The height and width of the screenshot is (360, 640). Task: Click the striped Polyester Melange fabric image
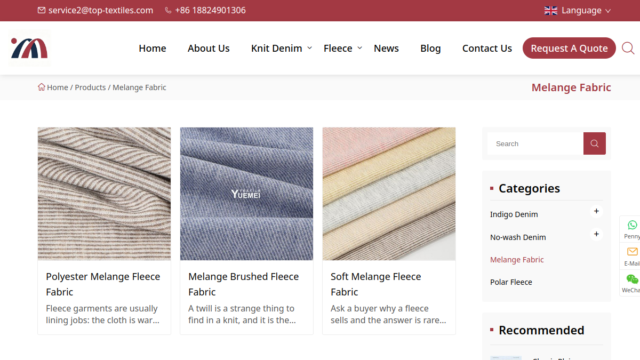[104, 193]
